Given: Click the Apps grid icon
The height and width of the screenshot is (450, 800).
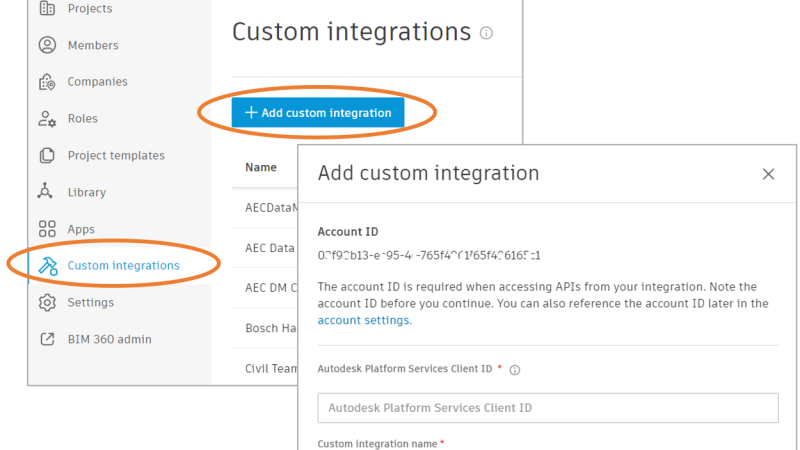Looking at the screenshot, I should 47,229.
